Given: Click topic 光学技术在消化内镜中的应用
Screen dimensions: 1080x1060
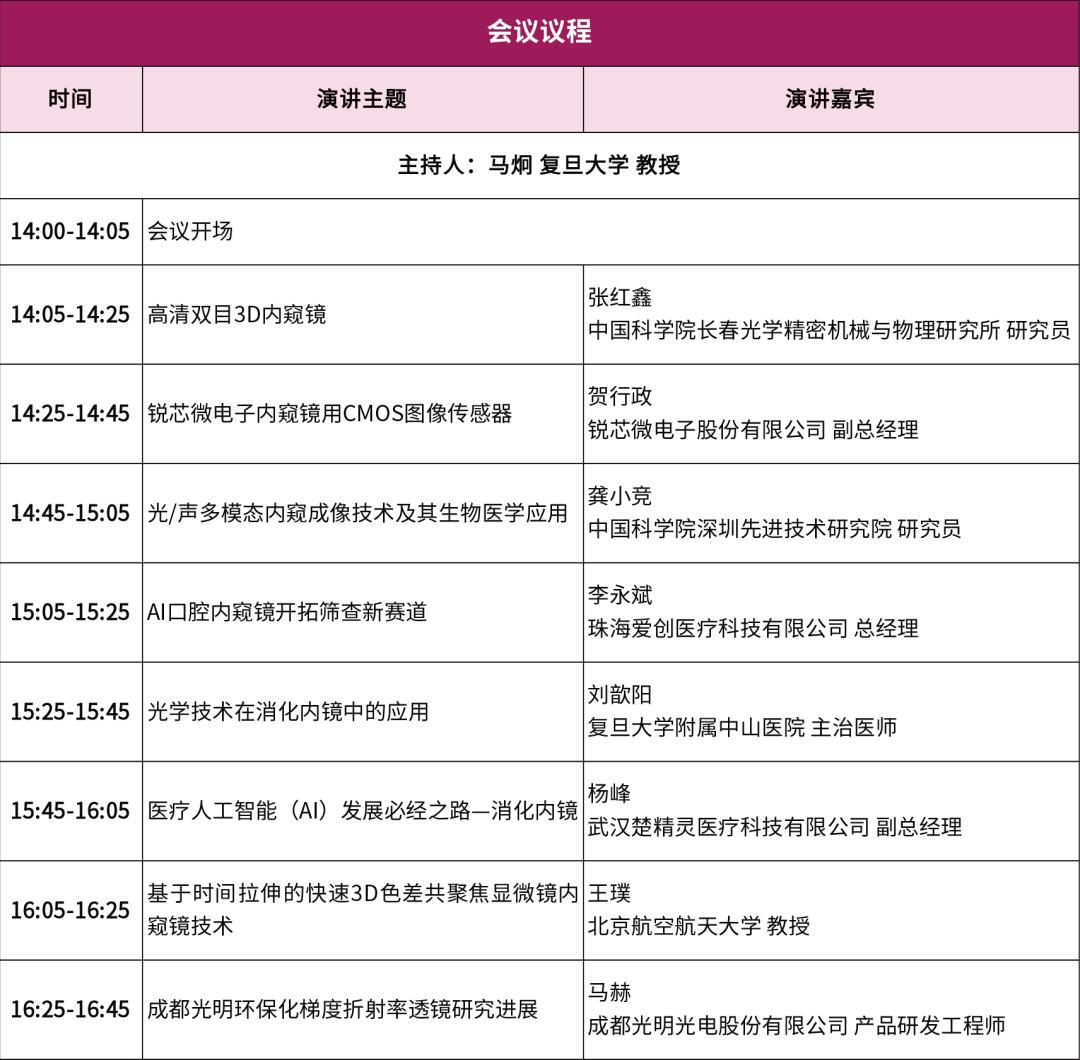Looking at the screenshot, I should point(289,711).
